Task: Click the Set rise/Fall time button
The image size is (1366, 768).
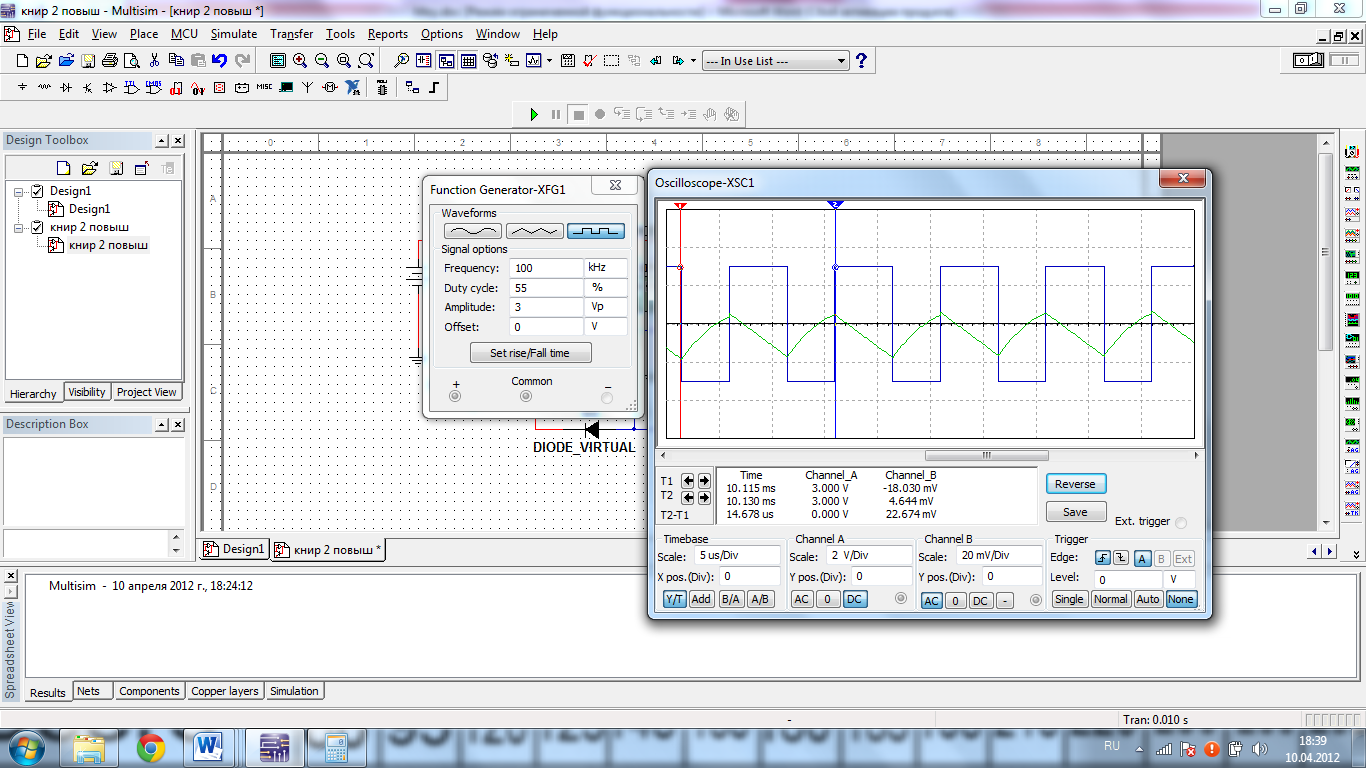Action: pyautogui.click(x=530, y=353)
